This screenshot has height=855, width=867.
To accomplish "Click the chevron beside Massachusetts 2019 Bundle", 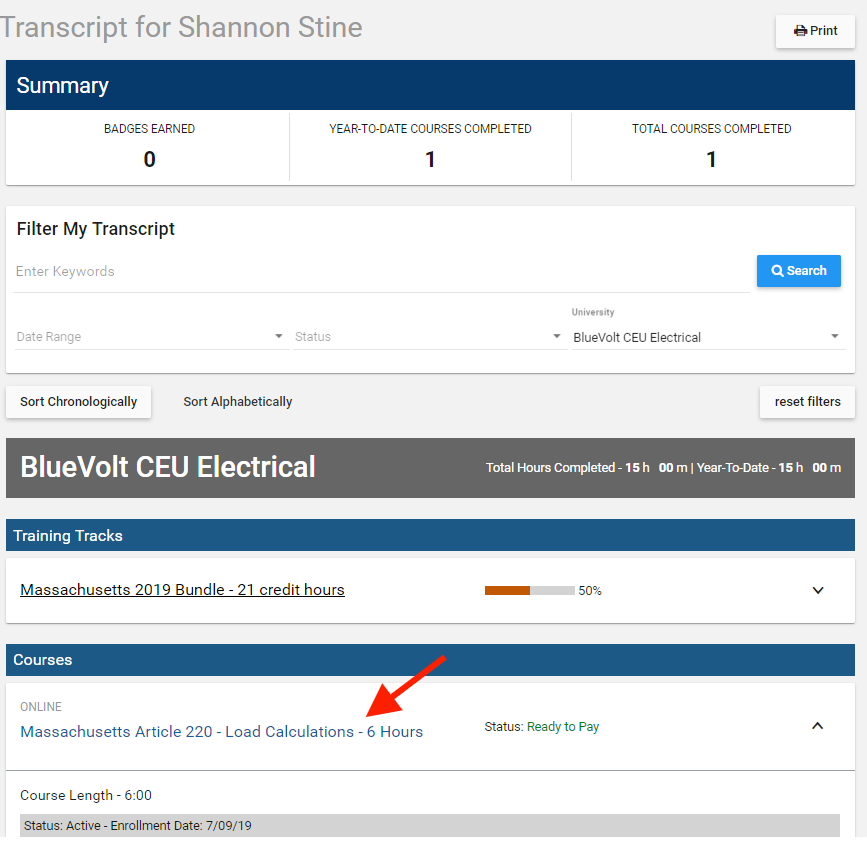I will [x=818, y=590].
